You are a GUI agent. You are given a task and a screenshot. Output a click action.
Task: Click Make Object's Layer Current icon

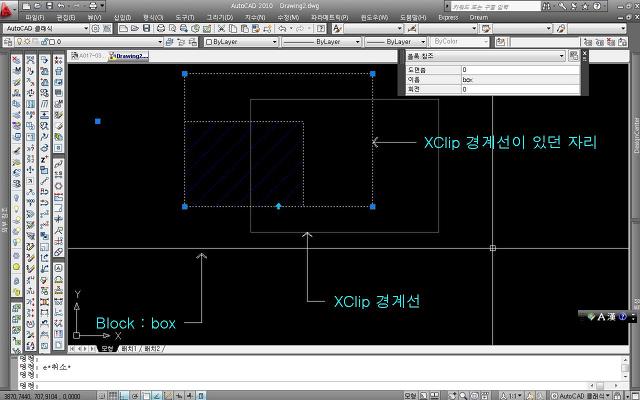click(170, 42)
